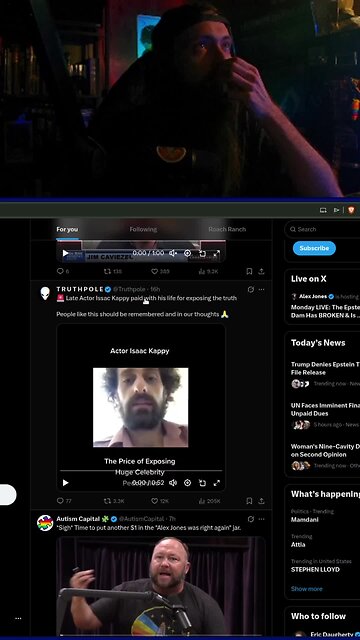The image size is (360, 640).
Task: Like the post with 389 likes
Action: tap(160, 271)
